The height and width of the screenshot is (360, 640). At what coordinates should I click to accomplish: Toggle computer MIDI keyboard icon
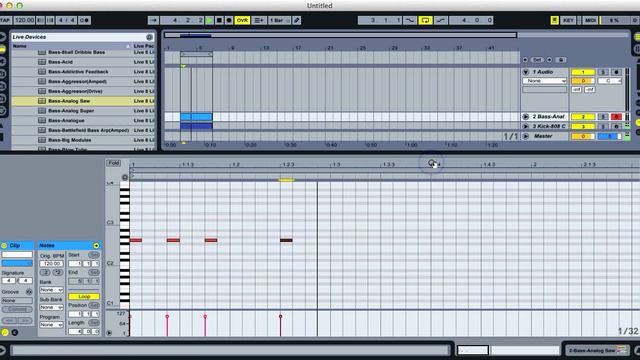554,20
